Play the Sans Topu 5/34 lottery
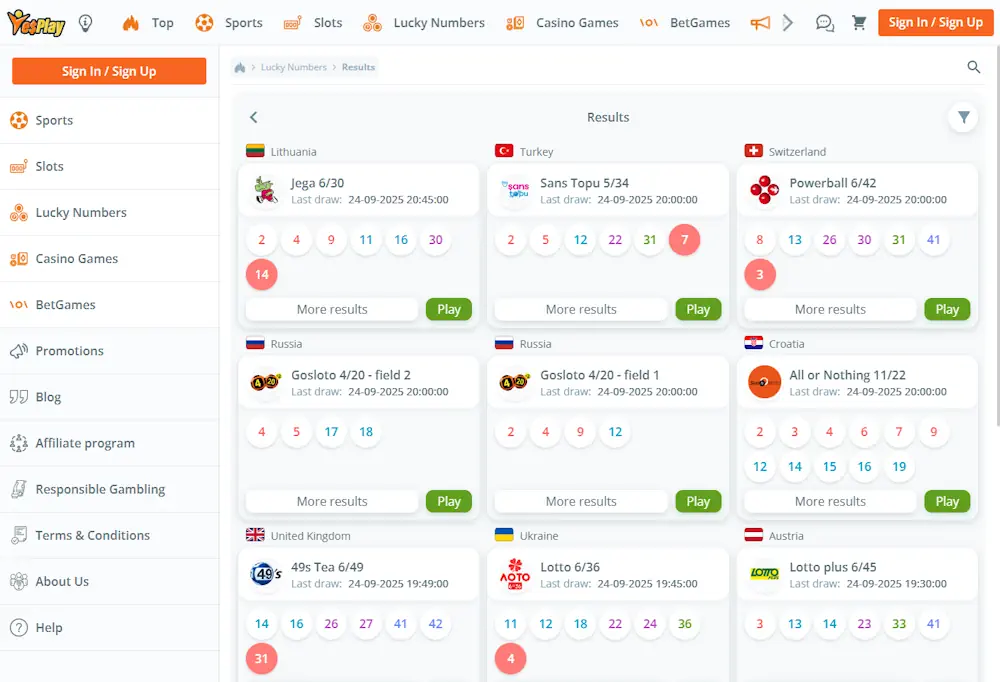Viewport: 1000px width, 682px height. click(698, 309)
